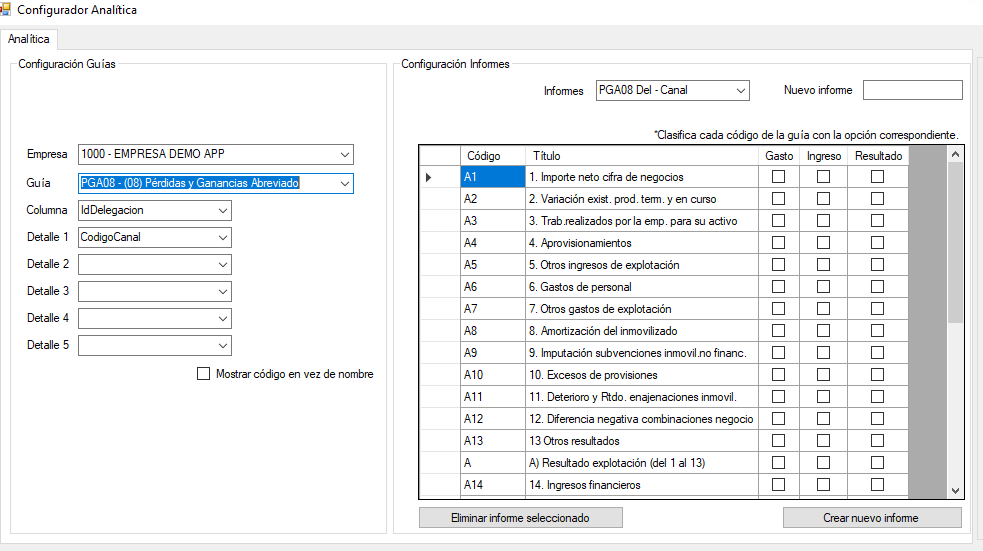983x551 pixels.
Task: Click the Resultado column header
Action: click(878, 155)
